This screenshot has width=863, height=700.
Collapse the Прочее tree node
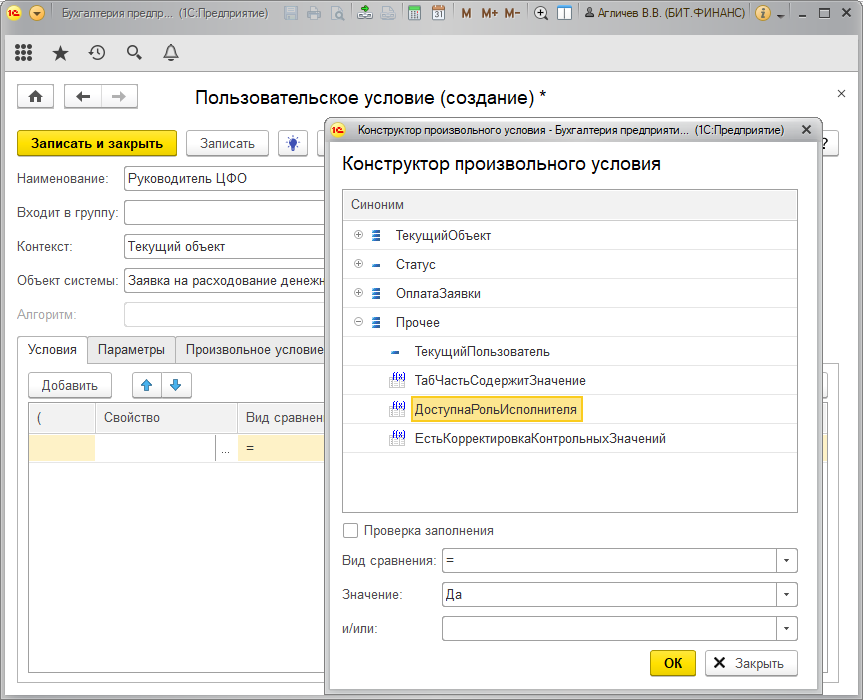(358, 322)
